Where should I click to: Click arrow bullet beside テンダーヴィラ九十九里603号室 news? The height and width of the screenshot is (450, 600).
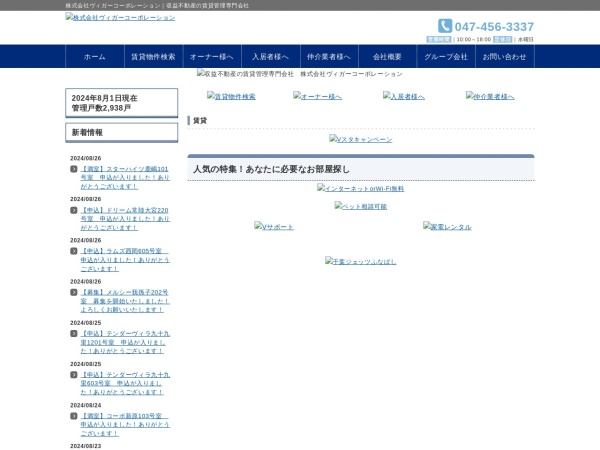(74, 375)
